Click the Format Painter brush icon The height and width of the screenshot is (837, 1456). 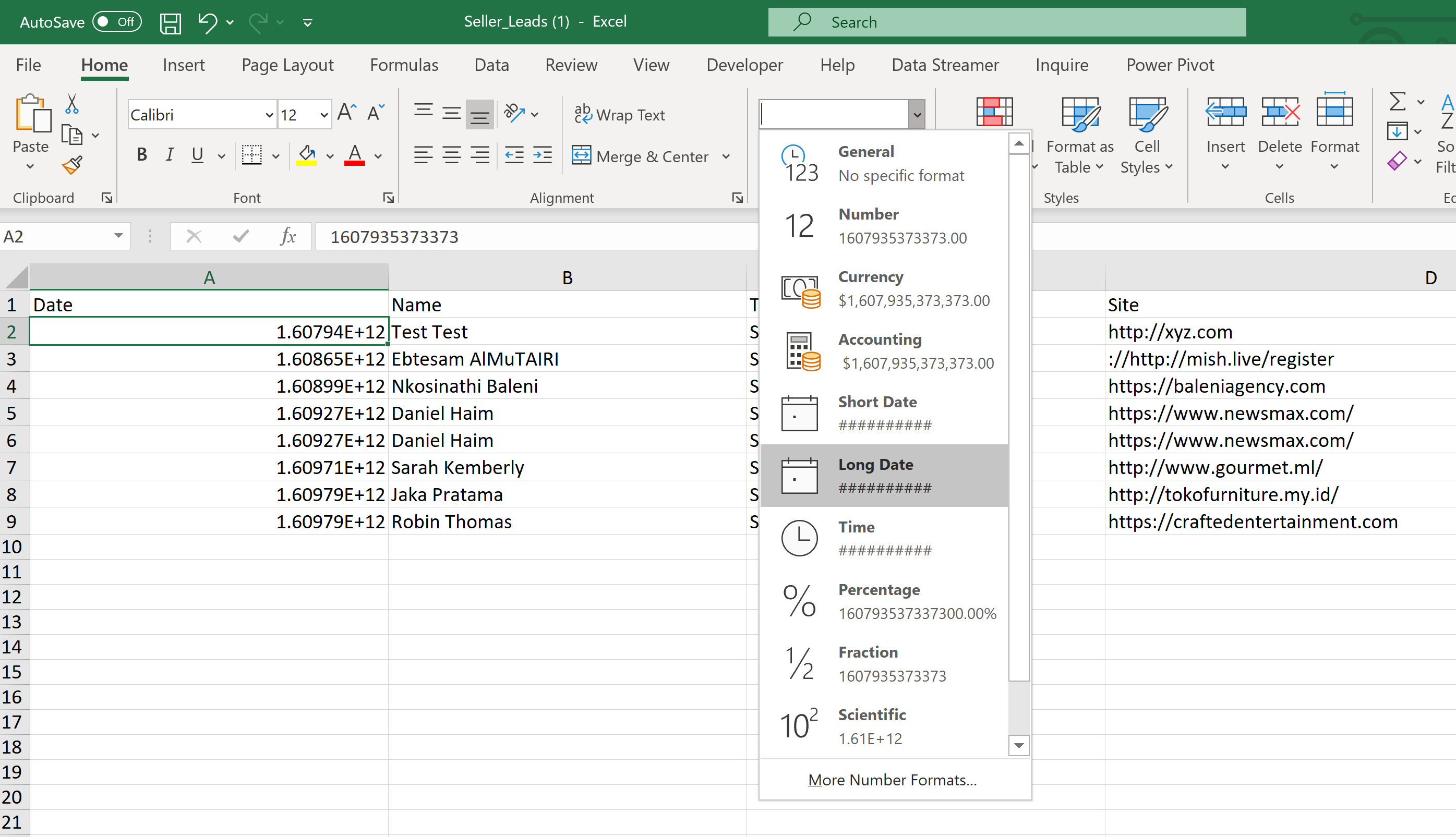73,165
